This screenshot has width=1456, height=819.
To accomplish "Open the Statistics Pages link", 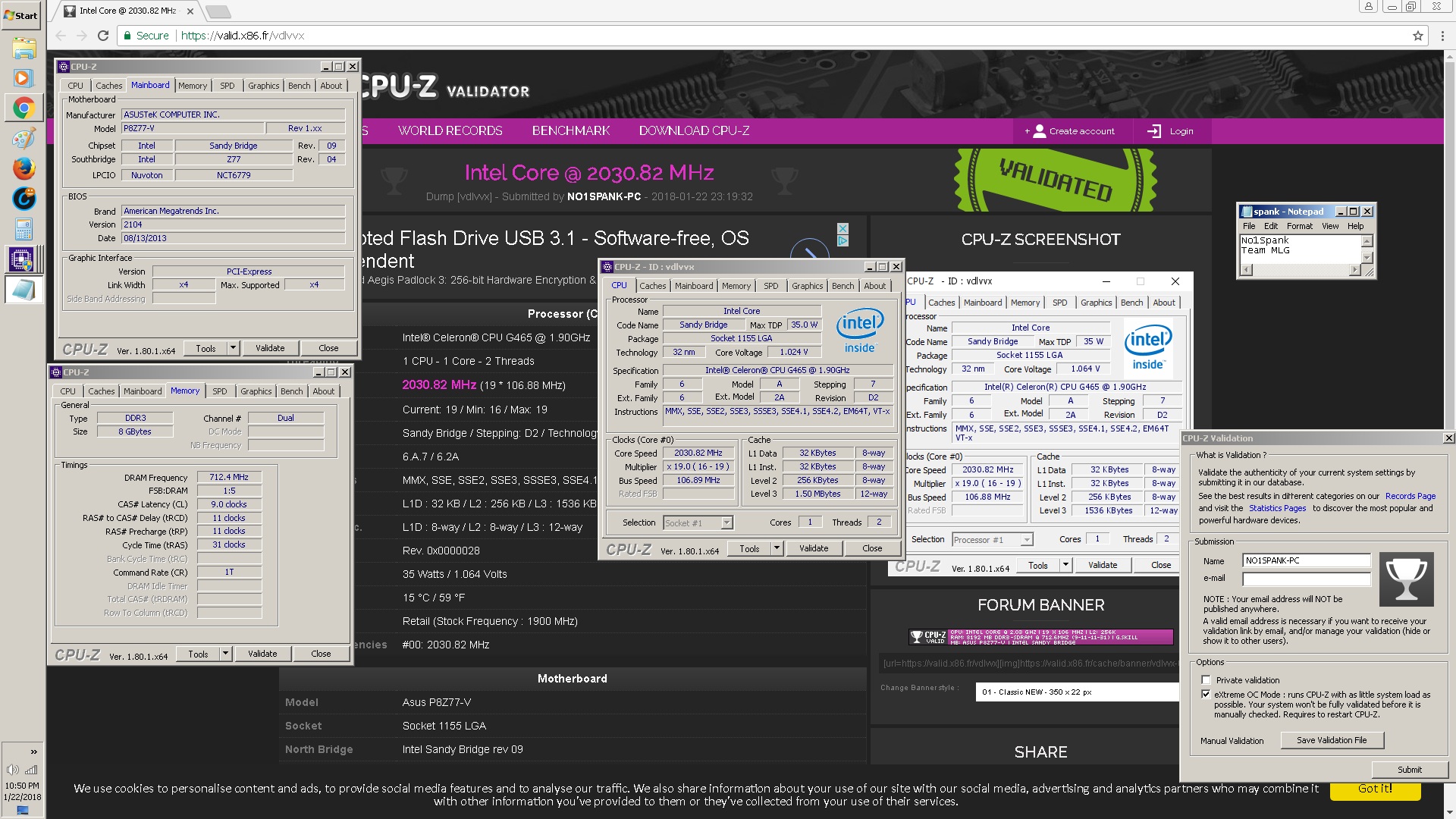I will tap(1277, 508).
